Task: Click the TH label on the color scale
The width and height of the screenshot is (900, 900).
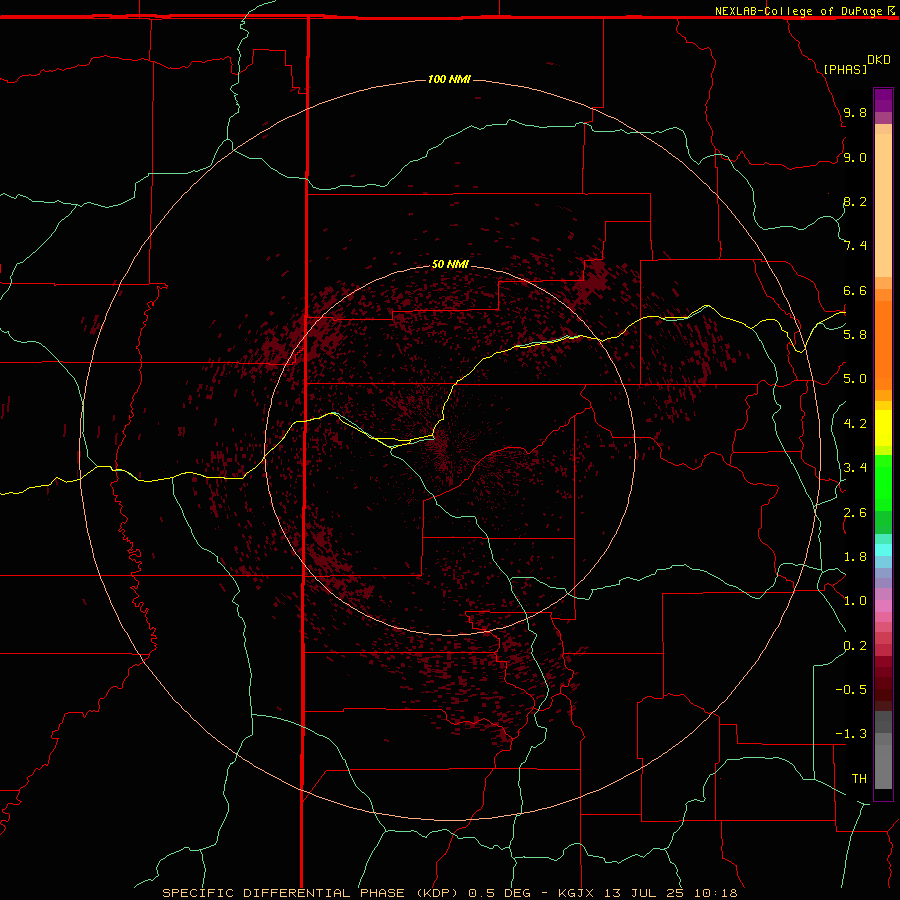Action: tap(859, 778)
